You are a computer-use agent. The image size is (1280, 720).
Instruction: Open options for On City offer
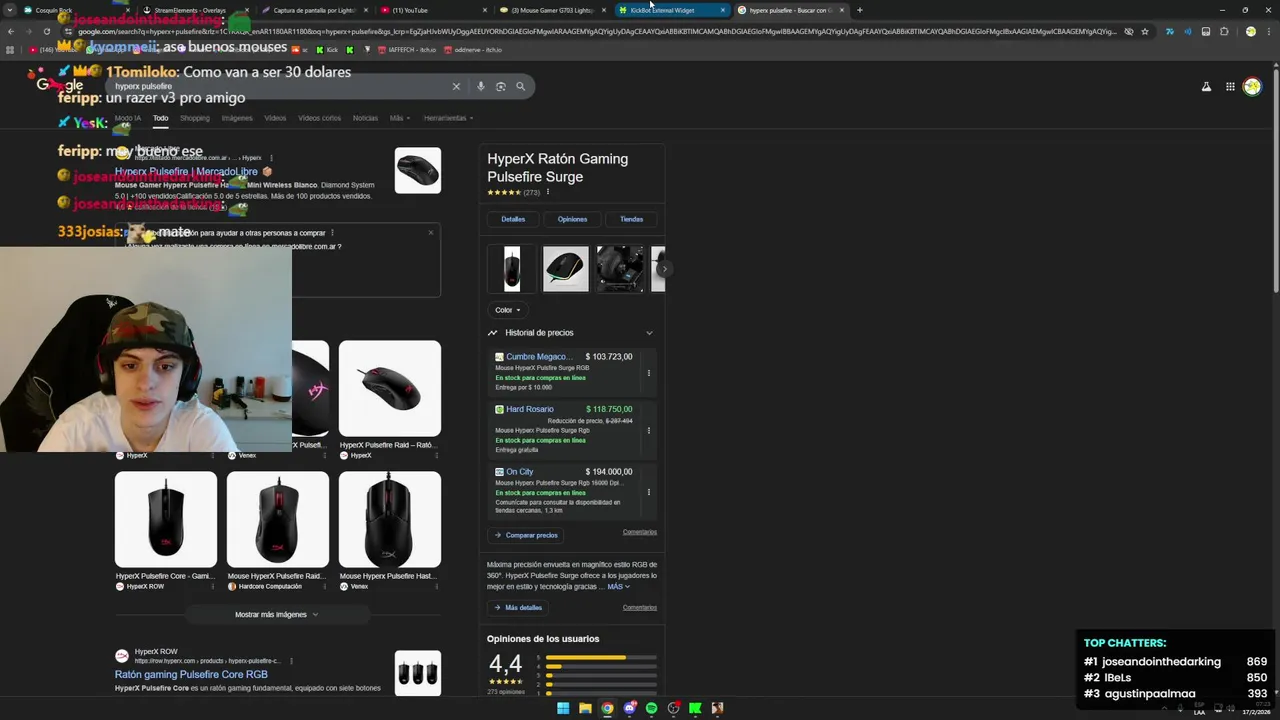[648, 492]
